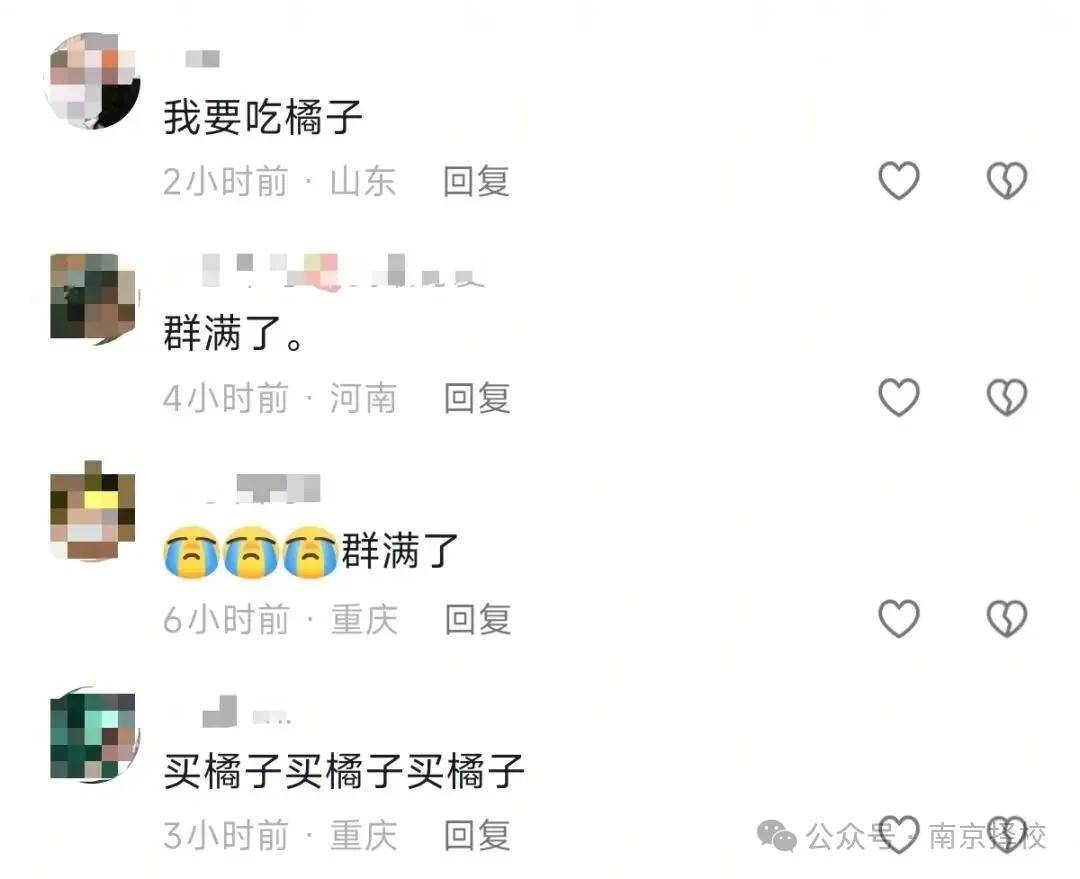Dislike the 群满了。 comment from 河南
Viewport: 1080px width, 879px height.
click(x=1007, y=397)
